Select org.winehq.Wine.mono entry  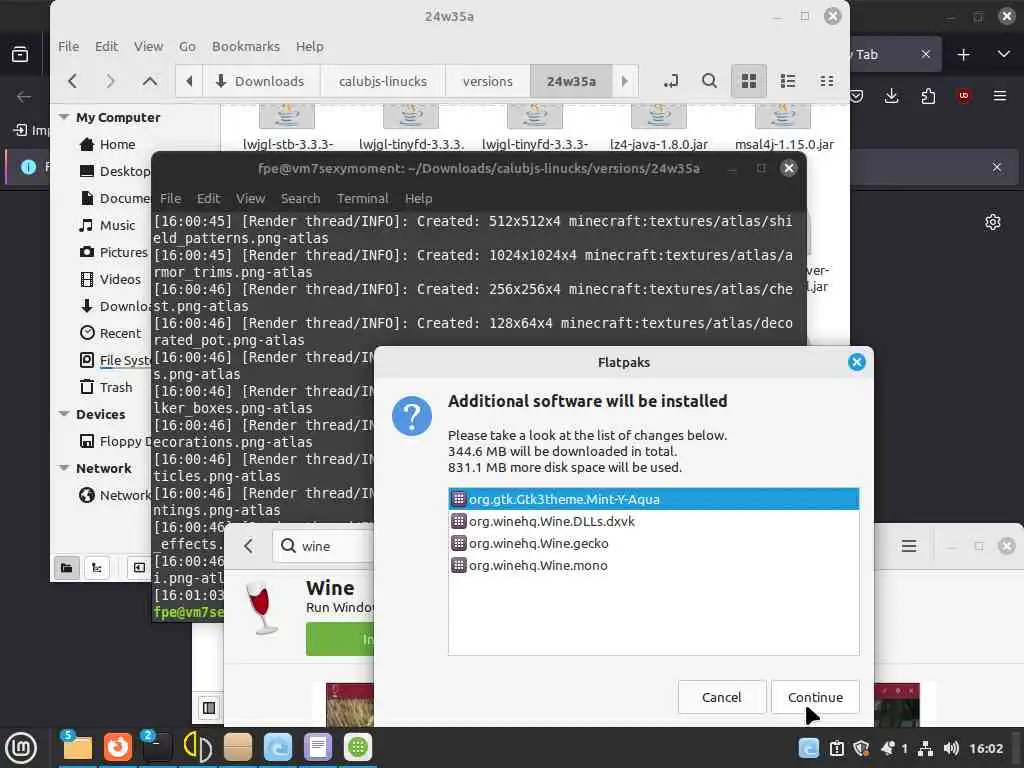654,566
